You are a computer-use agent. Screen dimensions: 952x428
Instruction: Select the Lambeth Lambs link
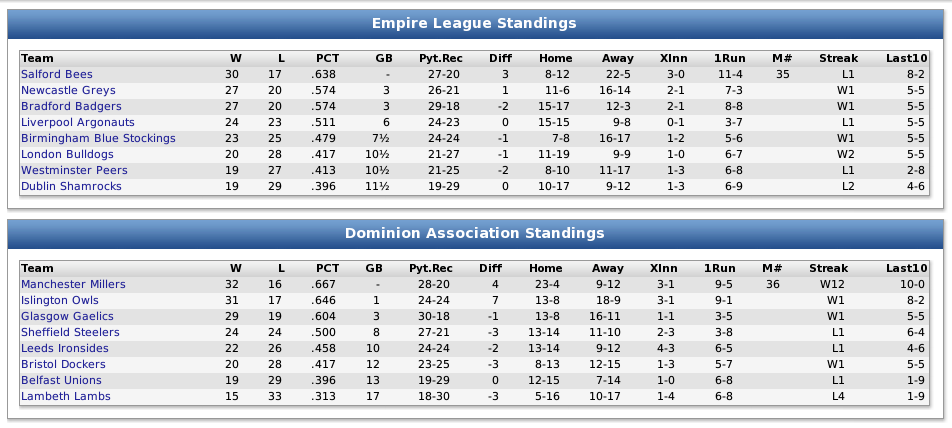click(66, 396)
